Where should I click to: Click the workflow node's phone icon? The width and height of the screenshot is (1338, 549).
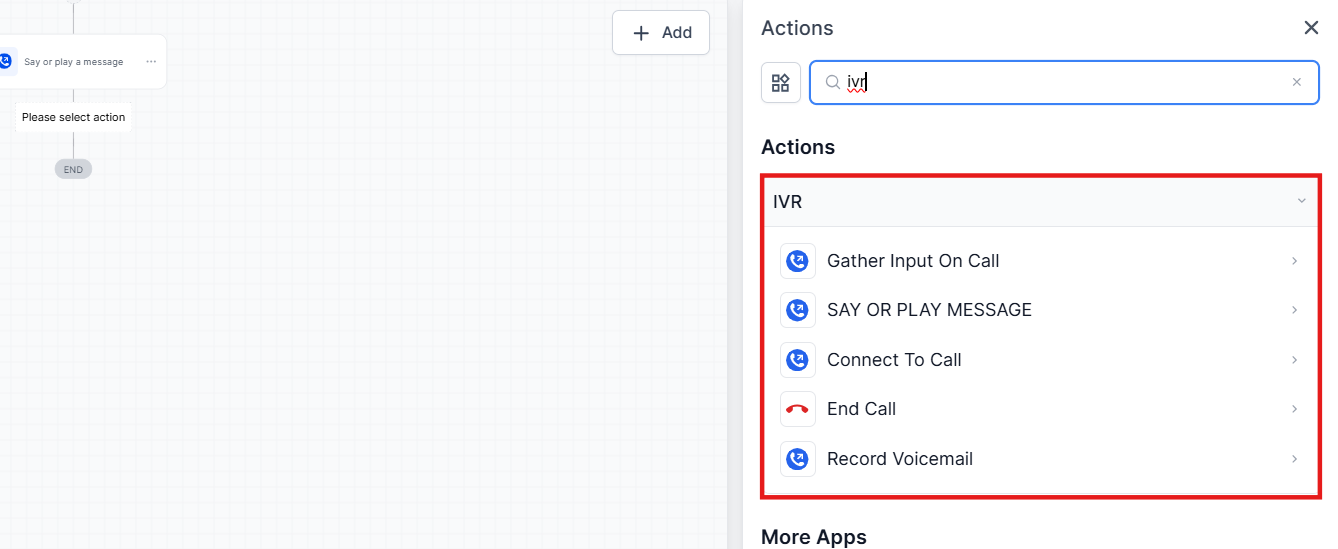6,62
